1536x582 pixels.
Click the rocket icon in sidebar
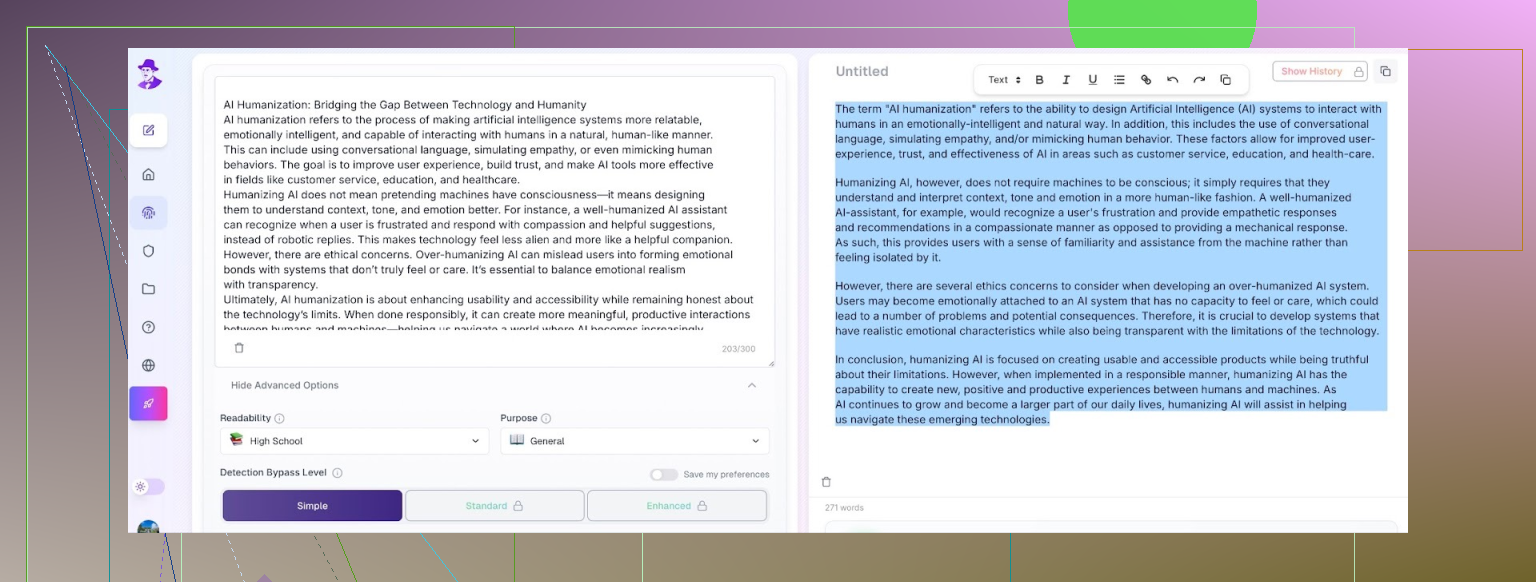coord(148,403)
